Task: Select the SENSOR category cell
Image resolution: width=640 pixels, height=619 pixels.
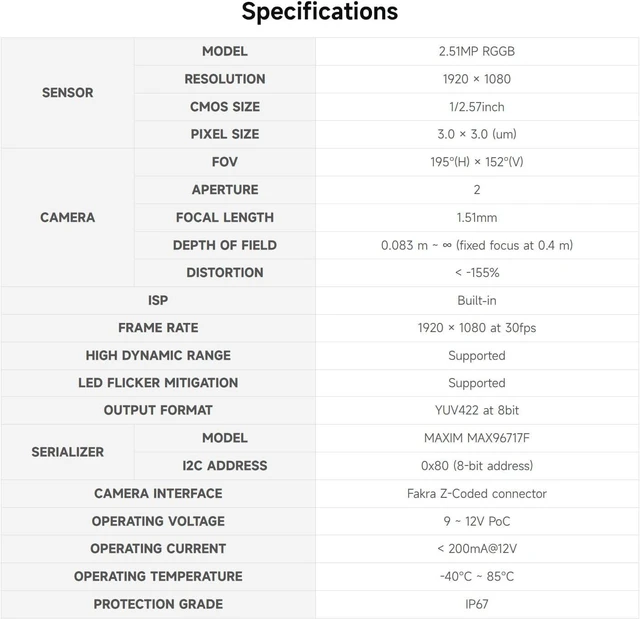Action: [x=68, y=93]
